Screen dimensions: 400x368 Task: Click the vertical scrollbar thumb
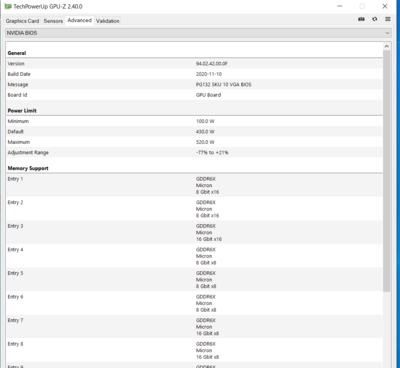tap(387, 171)
